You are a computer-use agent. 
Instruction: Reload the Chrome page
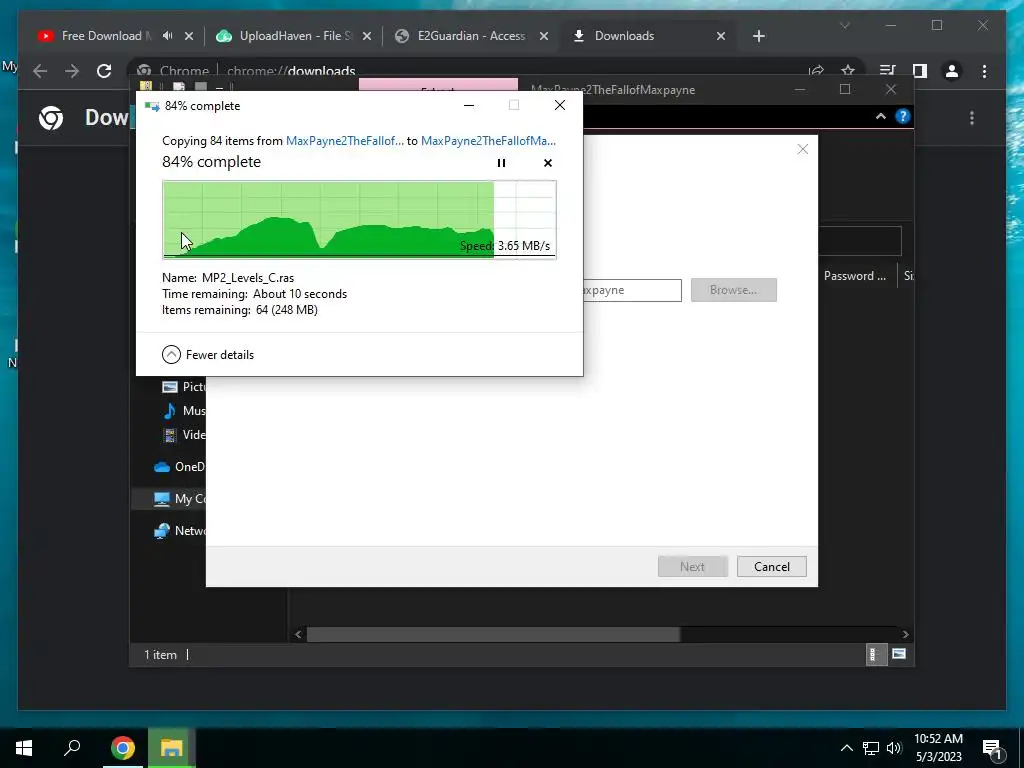(x=104, y=71)
